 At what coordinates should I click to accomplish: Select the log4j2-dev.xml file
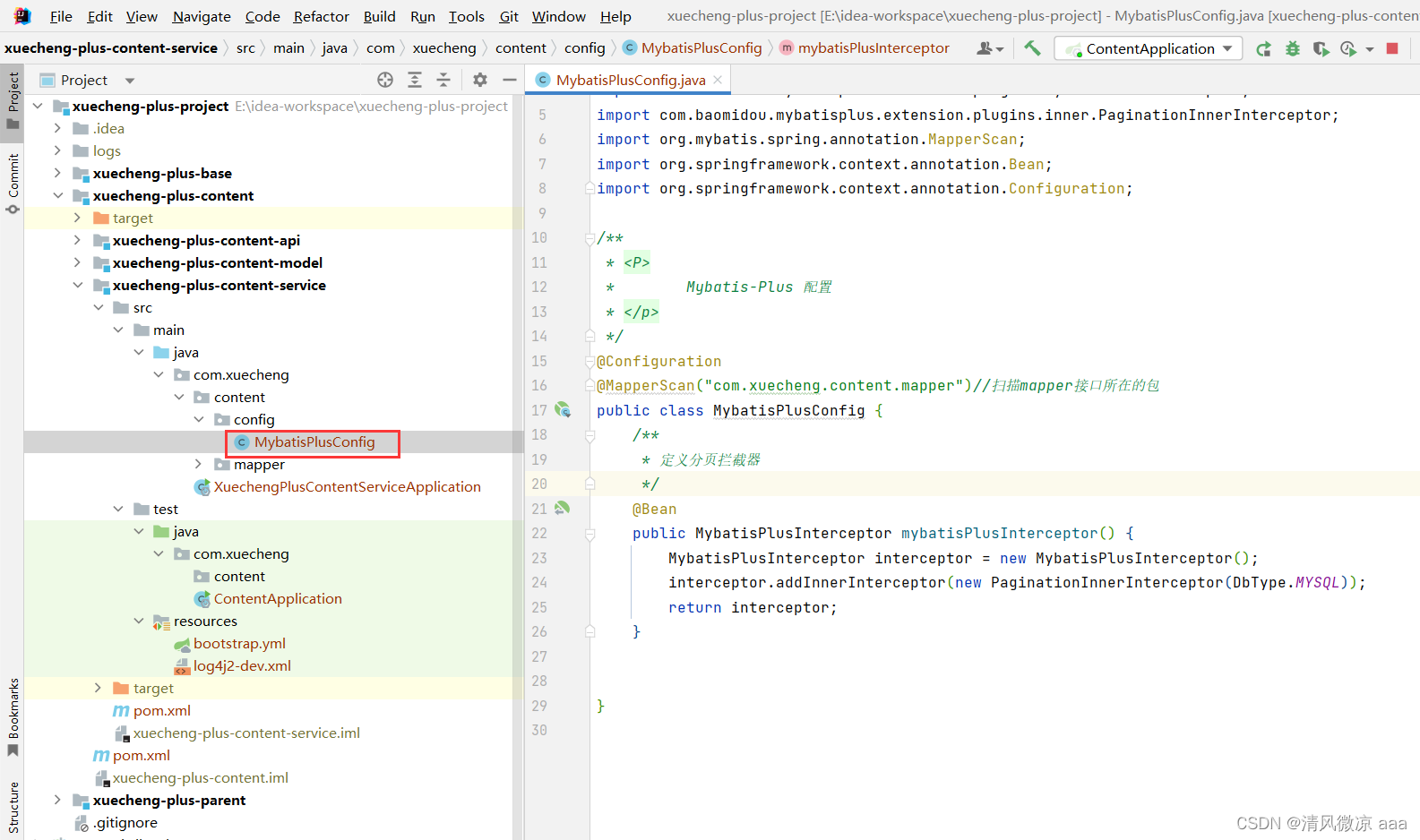point(242,665)
